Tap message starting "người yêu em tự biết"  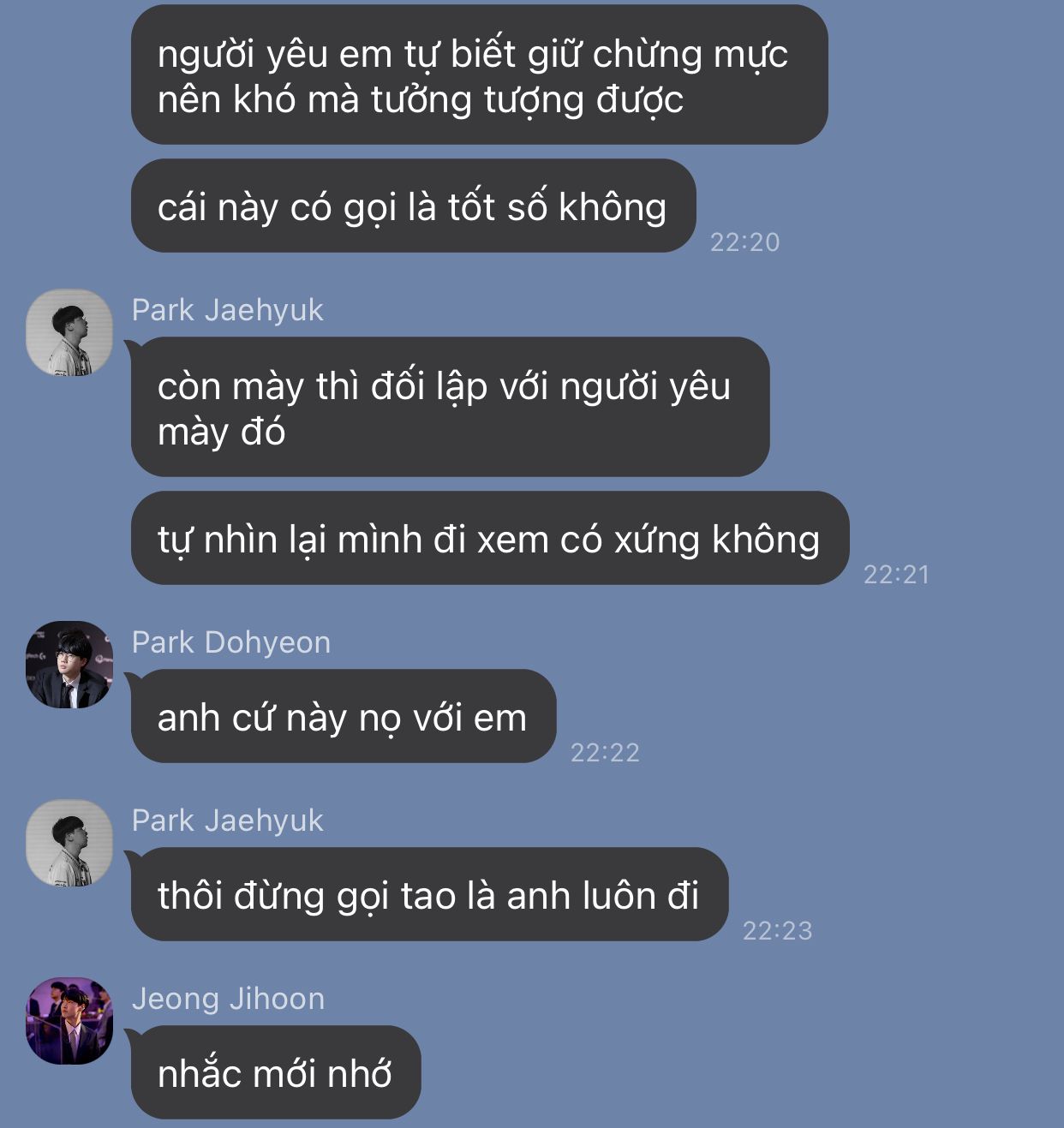[x=479, y=75]
